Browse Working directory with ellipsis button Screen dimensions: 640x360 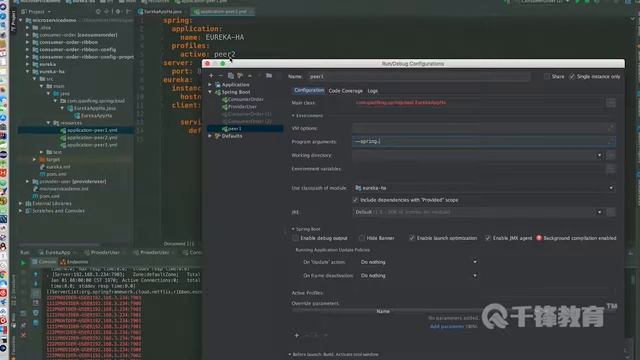[611, 155]
